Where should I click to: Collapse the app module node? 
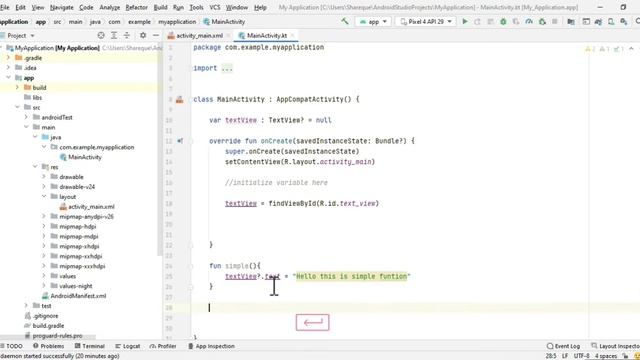point(8,78)
